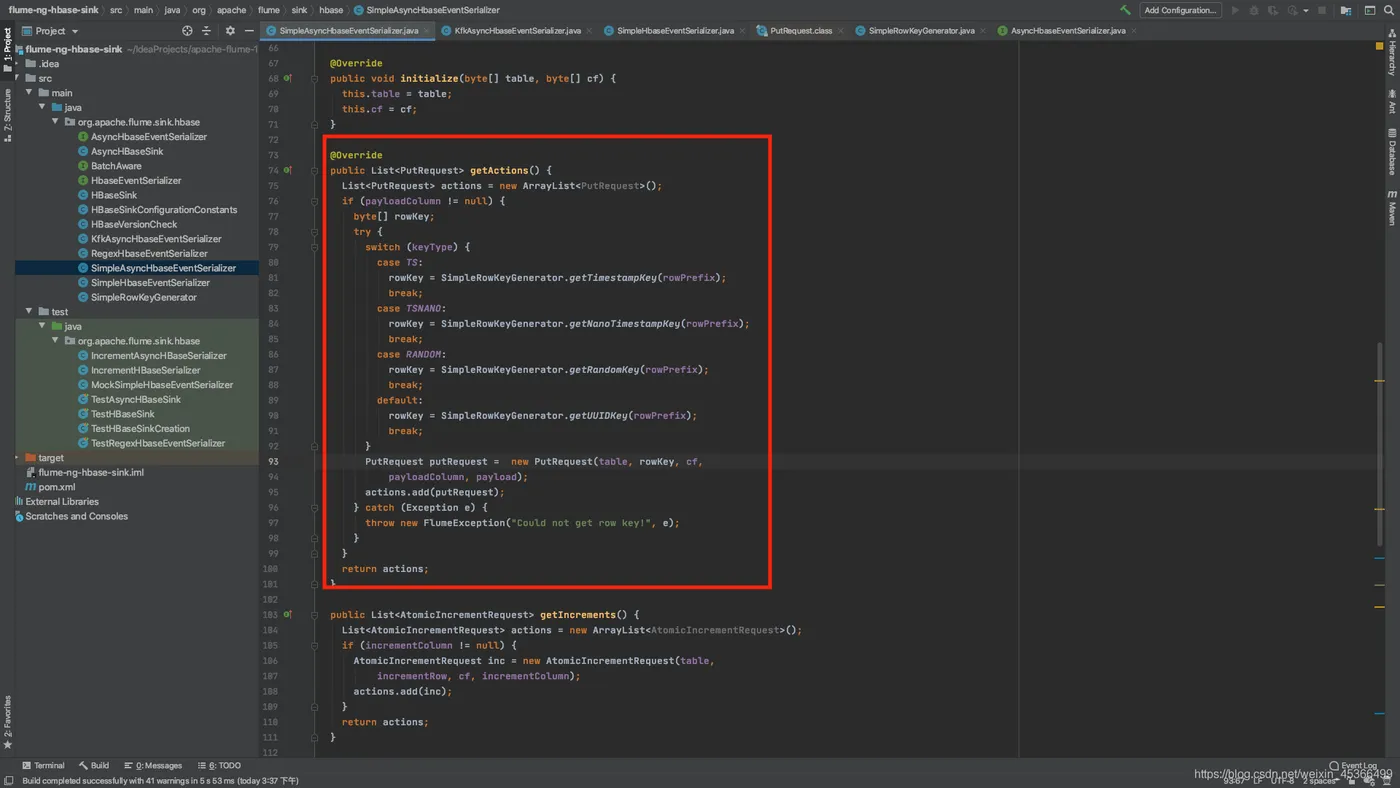Expand External Libraries node
Screen dimensions: 1400x788
pyautogui.click(x=57, y=502)
